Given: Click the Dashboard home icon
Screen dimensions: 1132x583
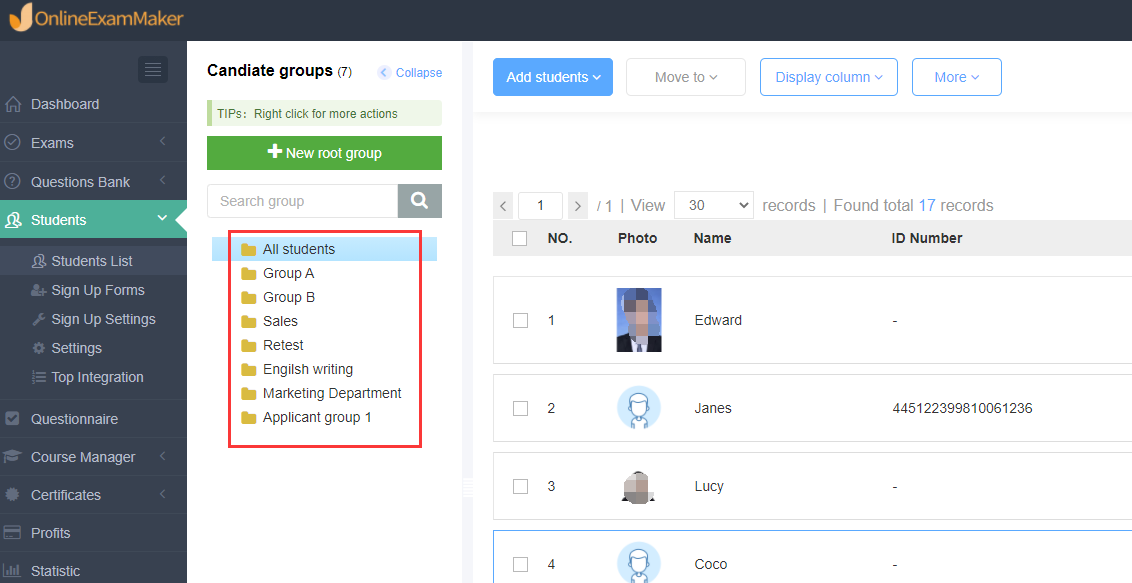Looking at the screenshot, I should [12, 104].
